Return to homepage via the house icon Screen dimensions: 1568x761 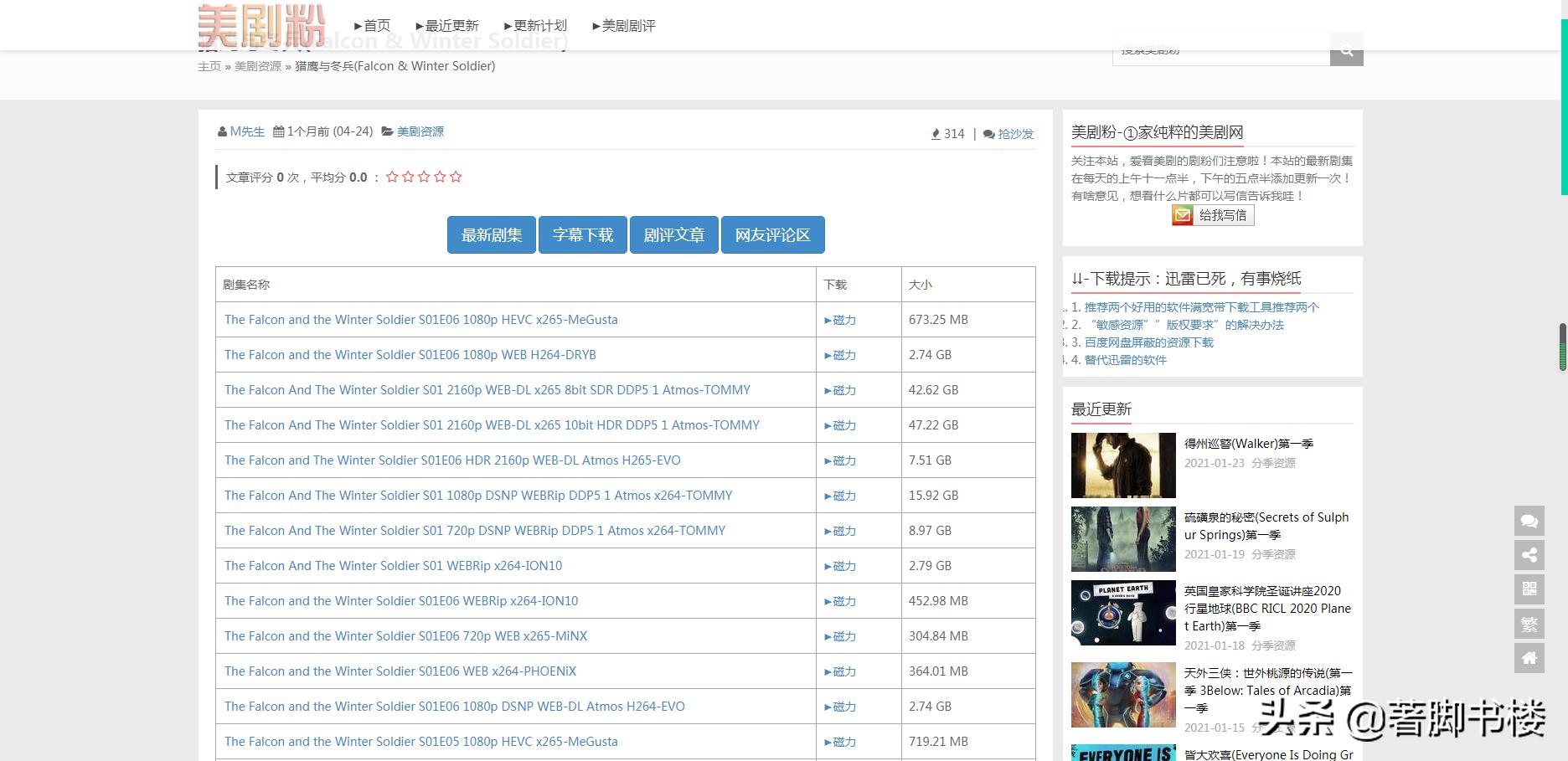[1529, 658]
